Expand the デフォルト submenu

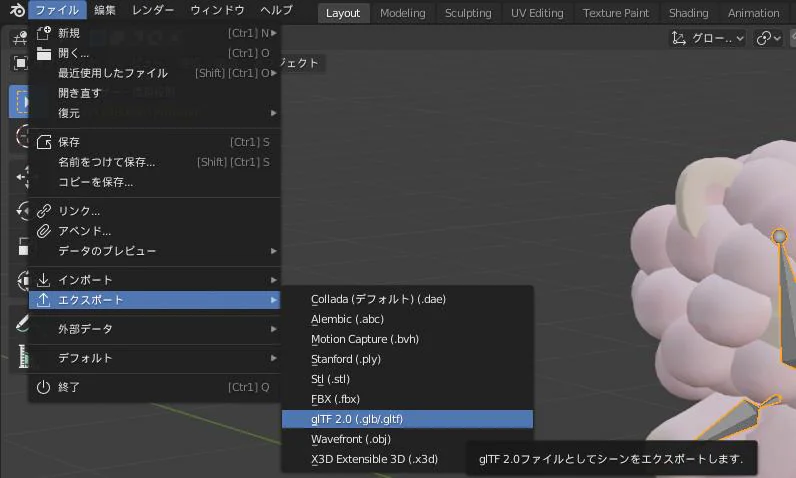[155, 358]
